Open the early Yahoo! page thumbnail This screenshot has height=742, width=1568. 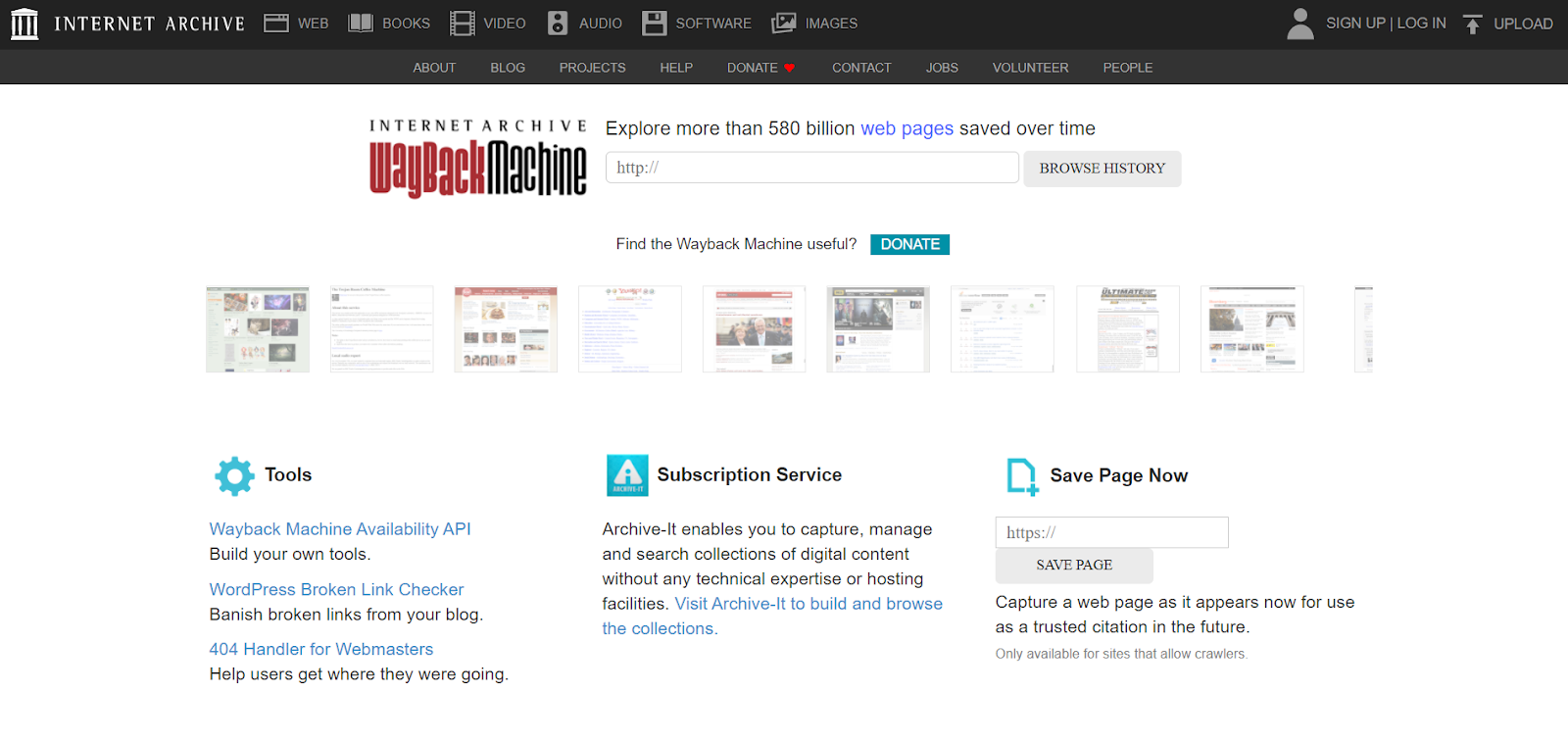point(629,329)
